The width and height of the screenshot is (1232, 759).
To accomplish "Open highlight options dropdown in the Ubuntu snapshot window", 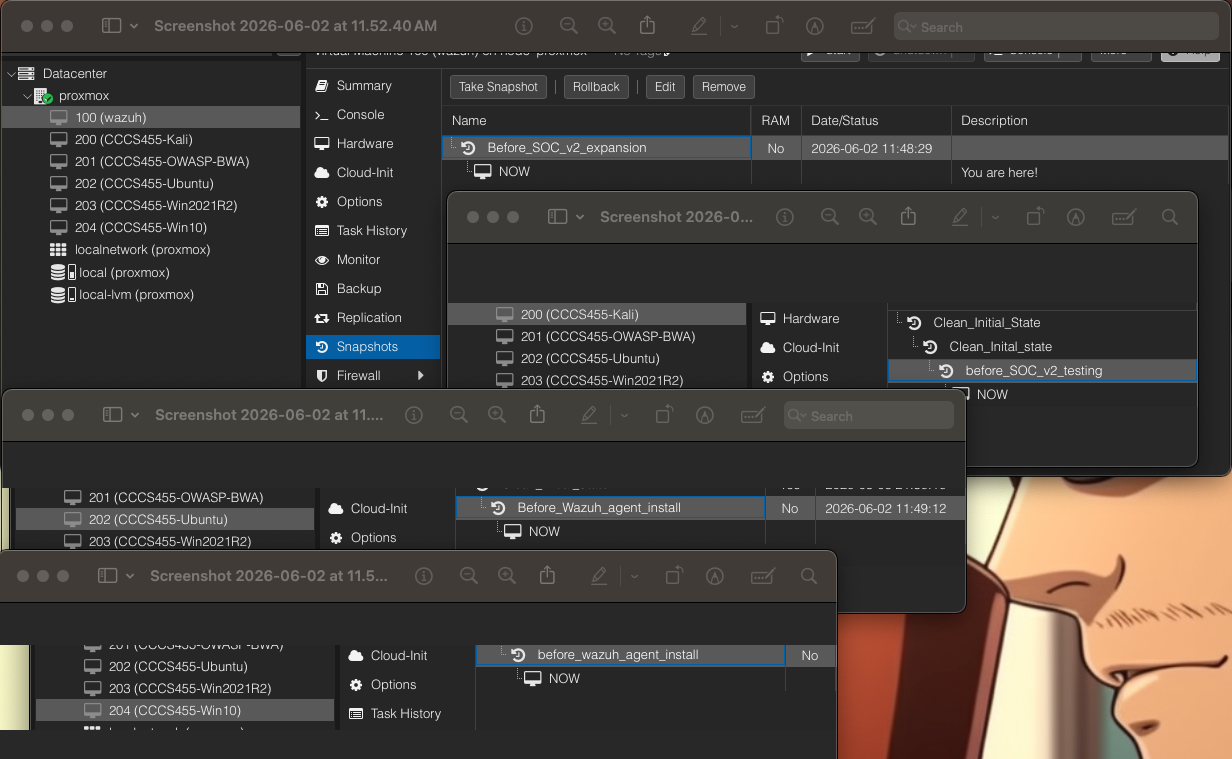I will tap(624, 415).
